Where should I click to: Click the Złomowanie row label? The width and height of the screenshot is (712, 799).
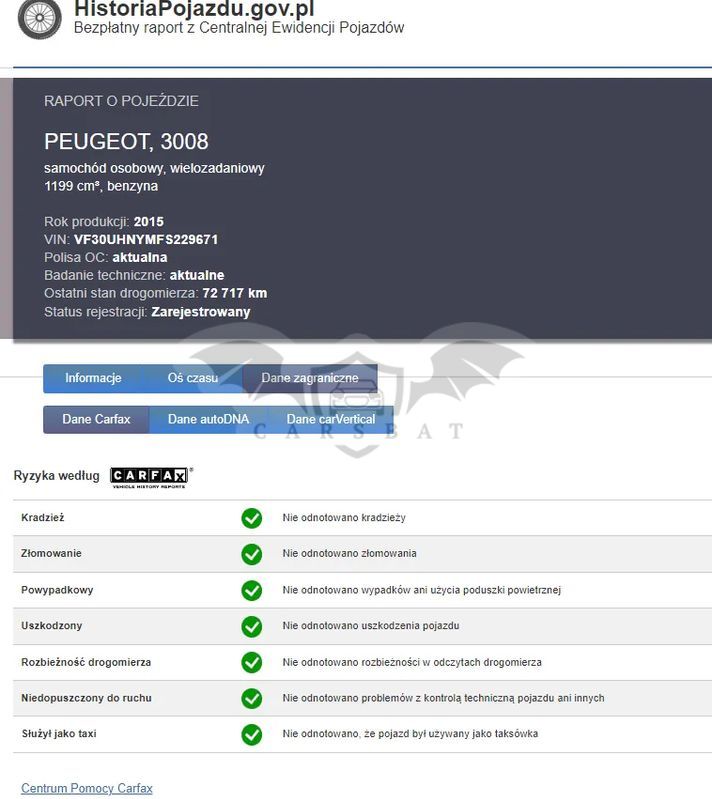51,553
